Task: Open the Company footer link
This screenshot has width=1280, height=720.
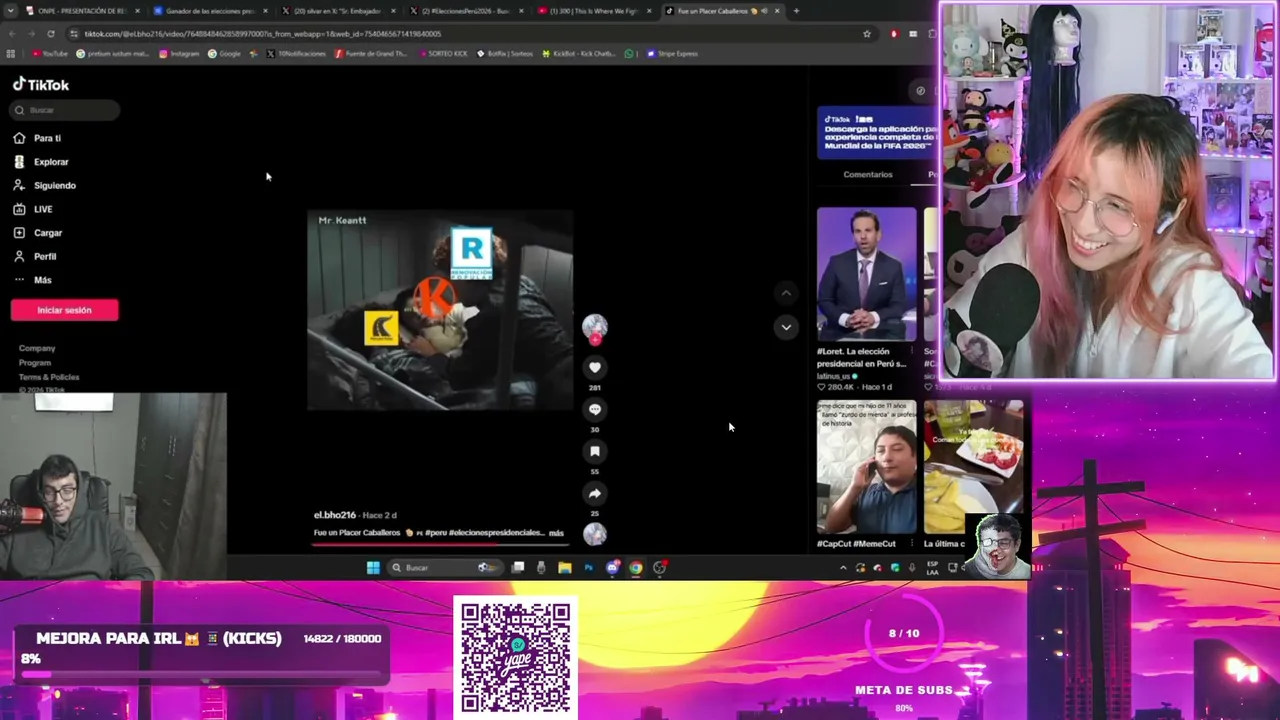Action: pos(37,348)
